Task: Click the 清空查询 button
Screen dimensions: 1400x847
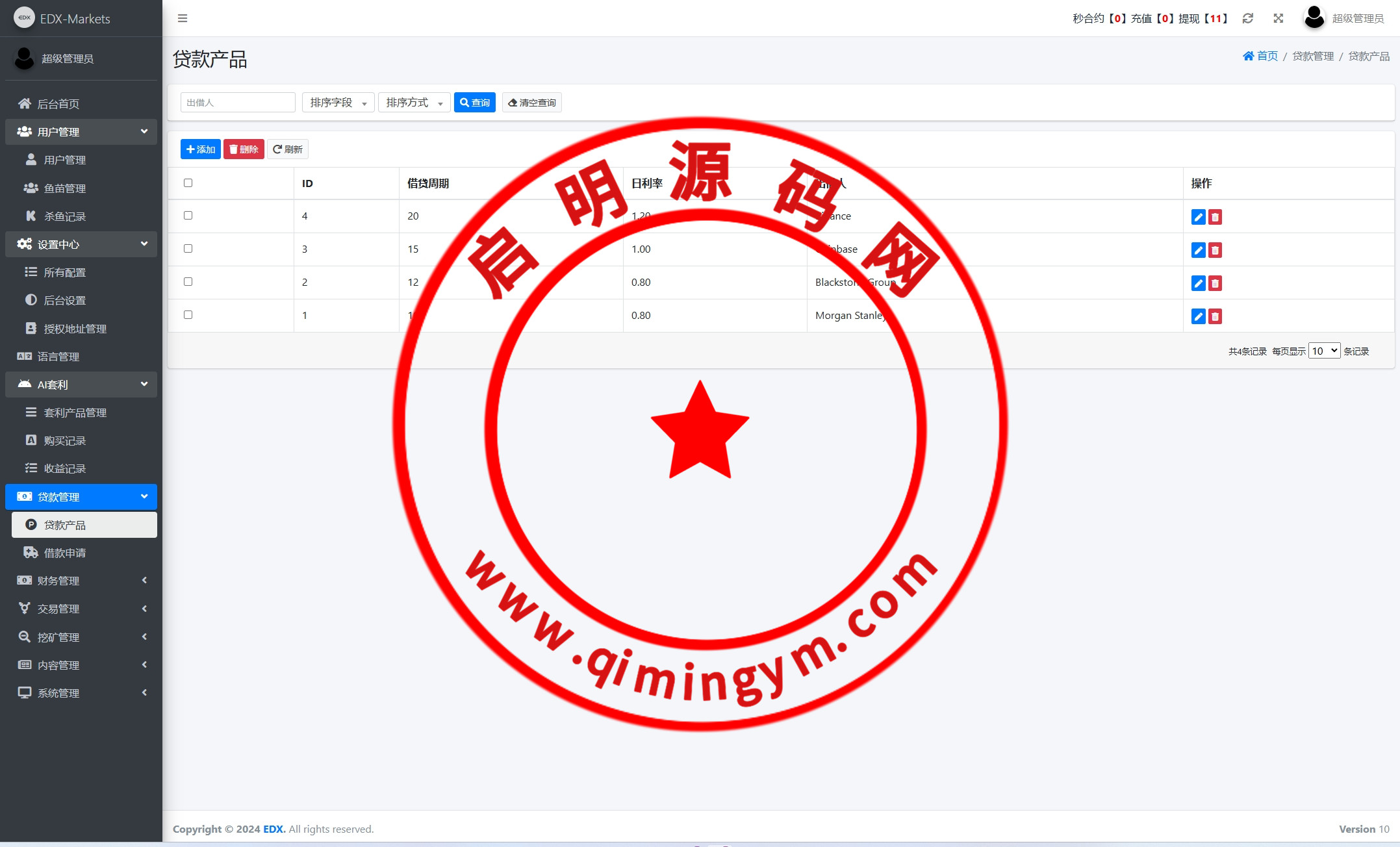Action: pyautogui.click(x=531, y=103)
